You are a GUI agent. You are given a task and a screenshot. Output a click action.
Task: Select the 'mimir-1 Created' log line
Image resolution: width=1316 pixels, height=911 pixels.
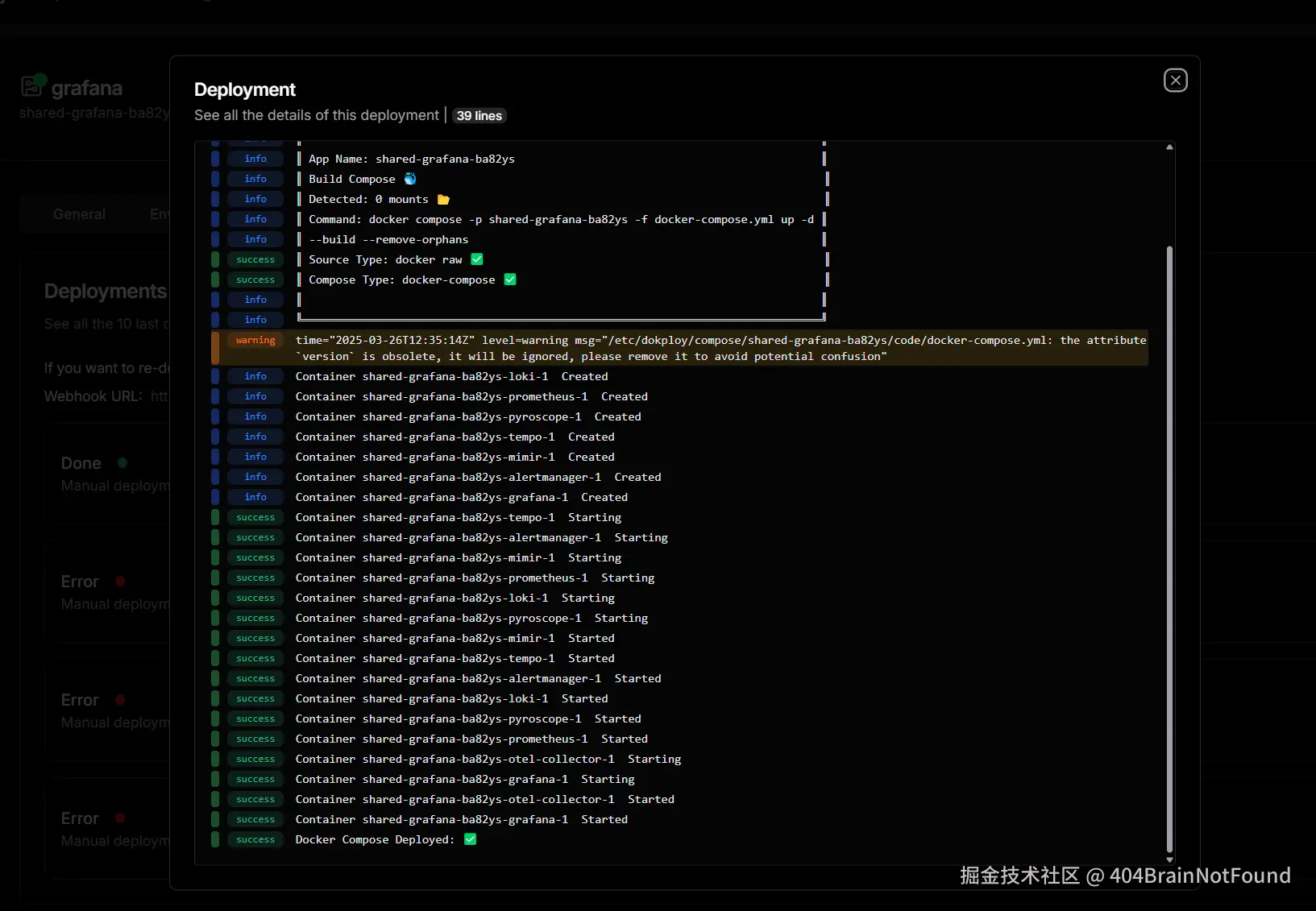[x=455, y=457]
